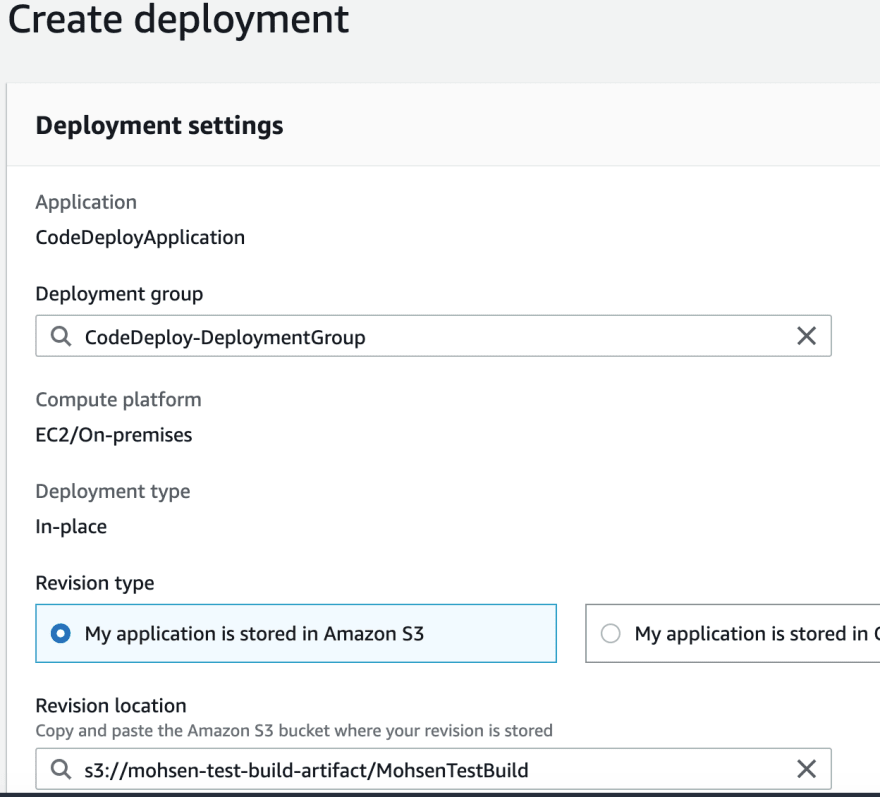The image size is (880, 797).
Task: Click the 'Copy and paste the Amazon S3 bucket' hint
Action: pyautogui.click(x=294, y=731)
